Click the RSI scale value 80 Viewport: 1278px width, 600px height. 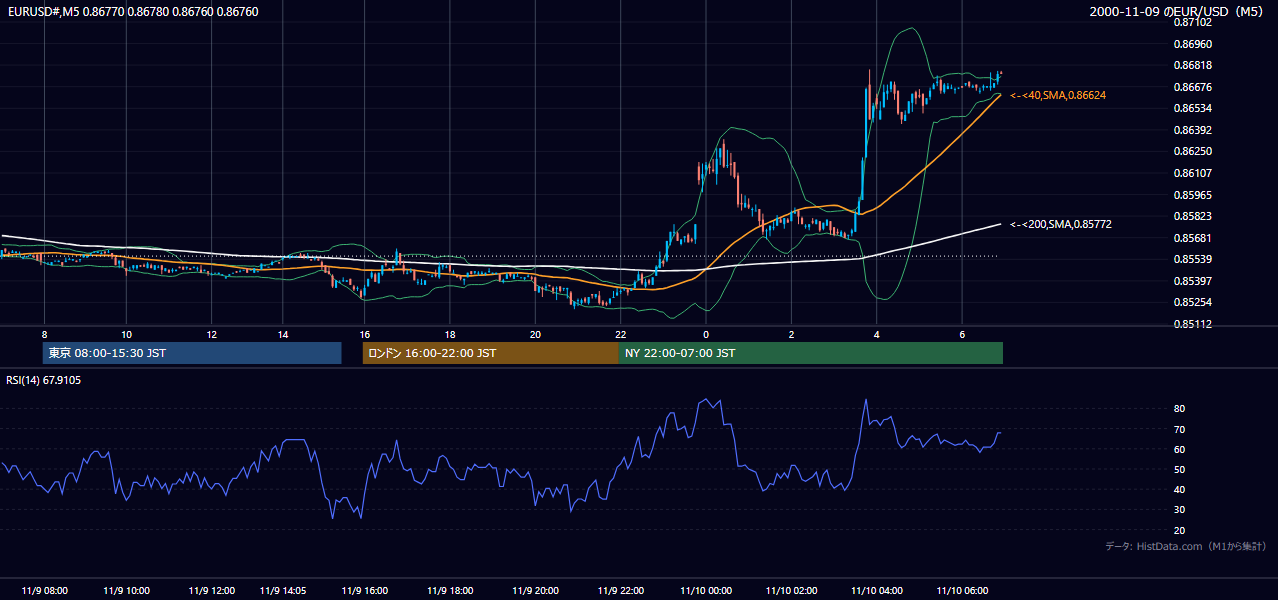click(x=1179, y=409)
